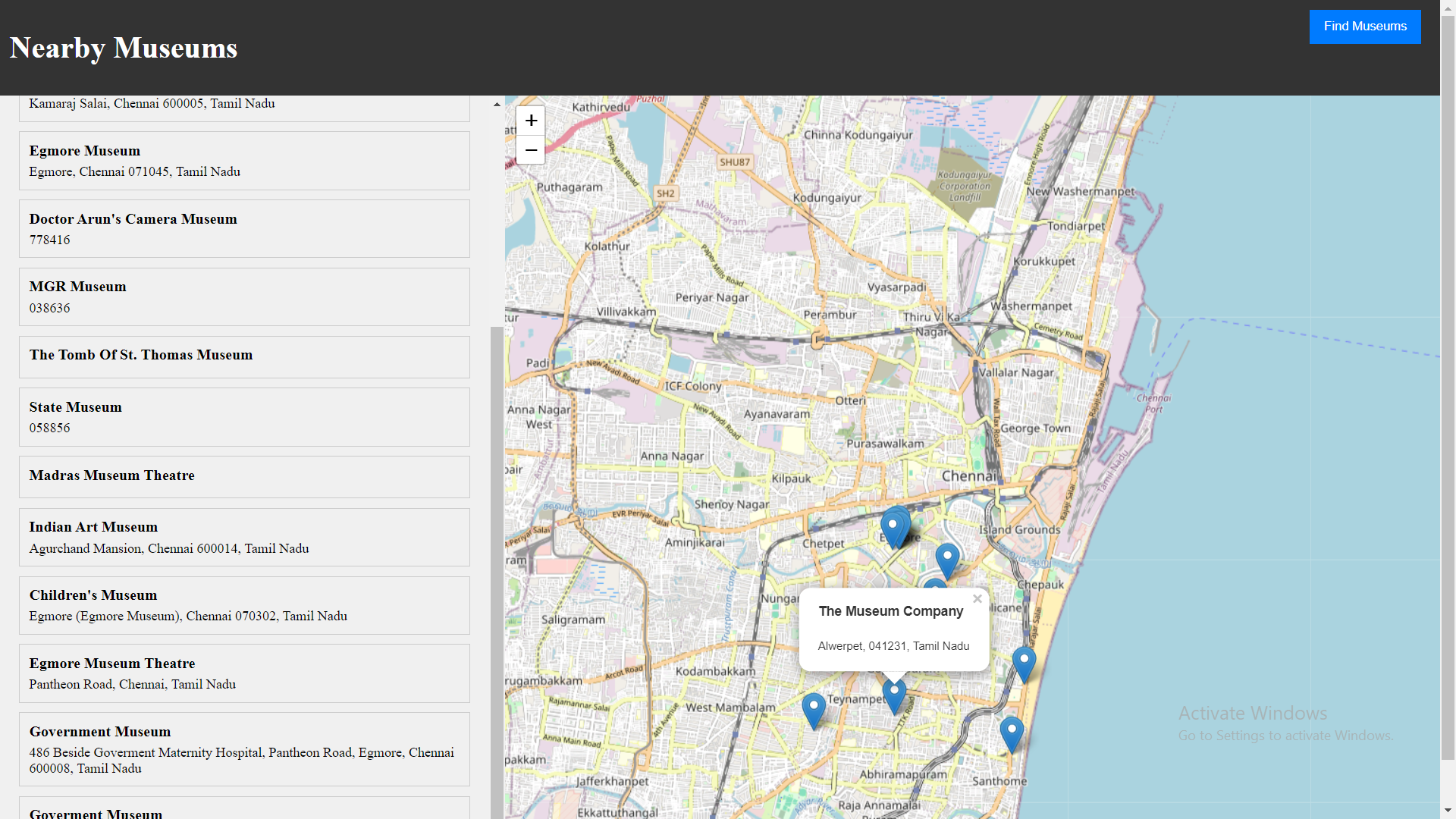This screenshot has height=819, width=1456.
Task: Click map marker on the coast below Chepauk
Action: [x=1024, y=663]
